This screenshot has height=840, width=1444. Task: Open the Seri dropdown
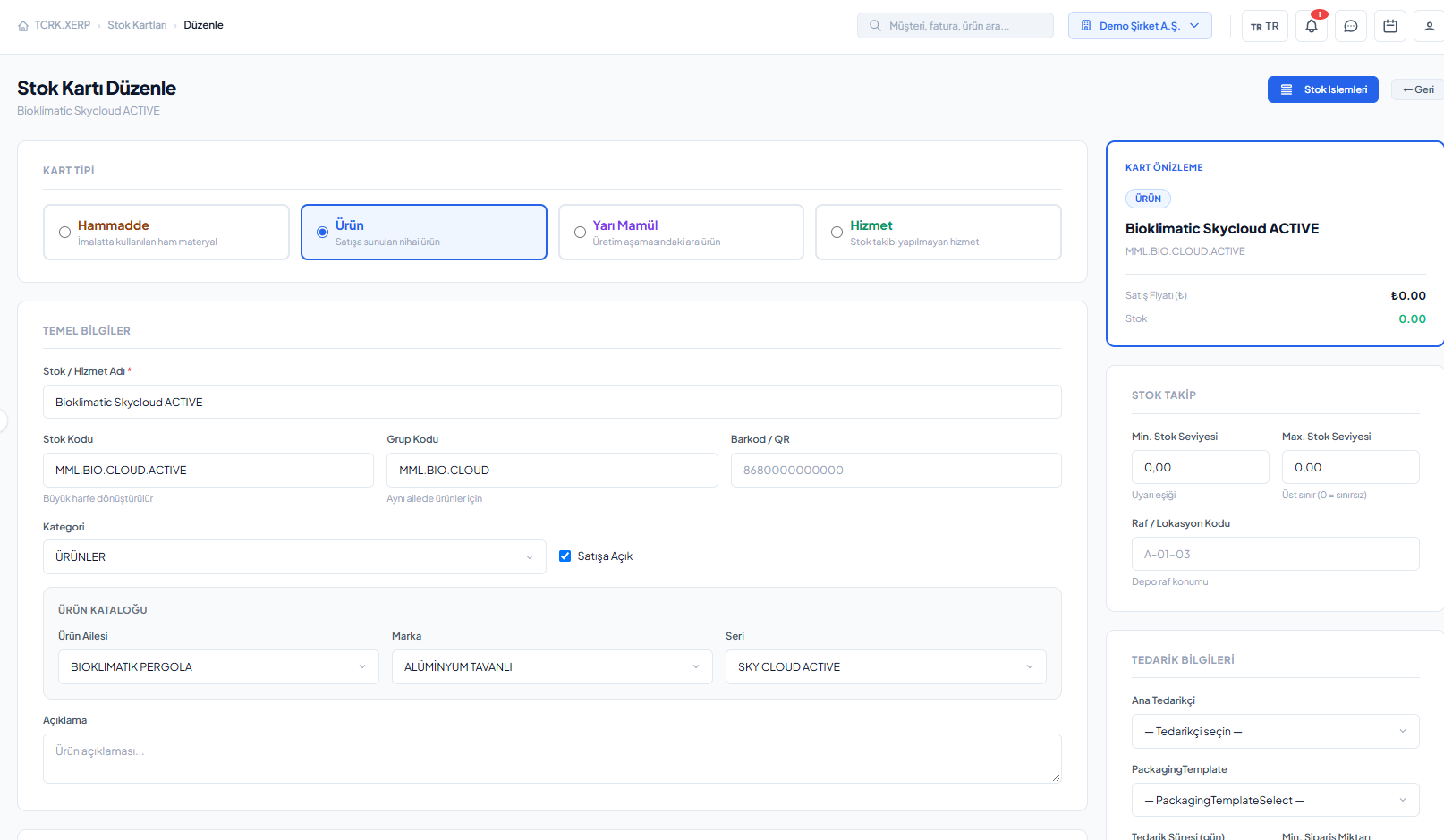tap(886, 666)
